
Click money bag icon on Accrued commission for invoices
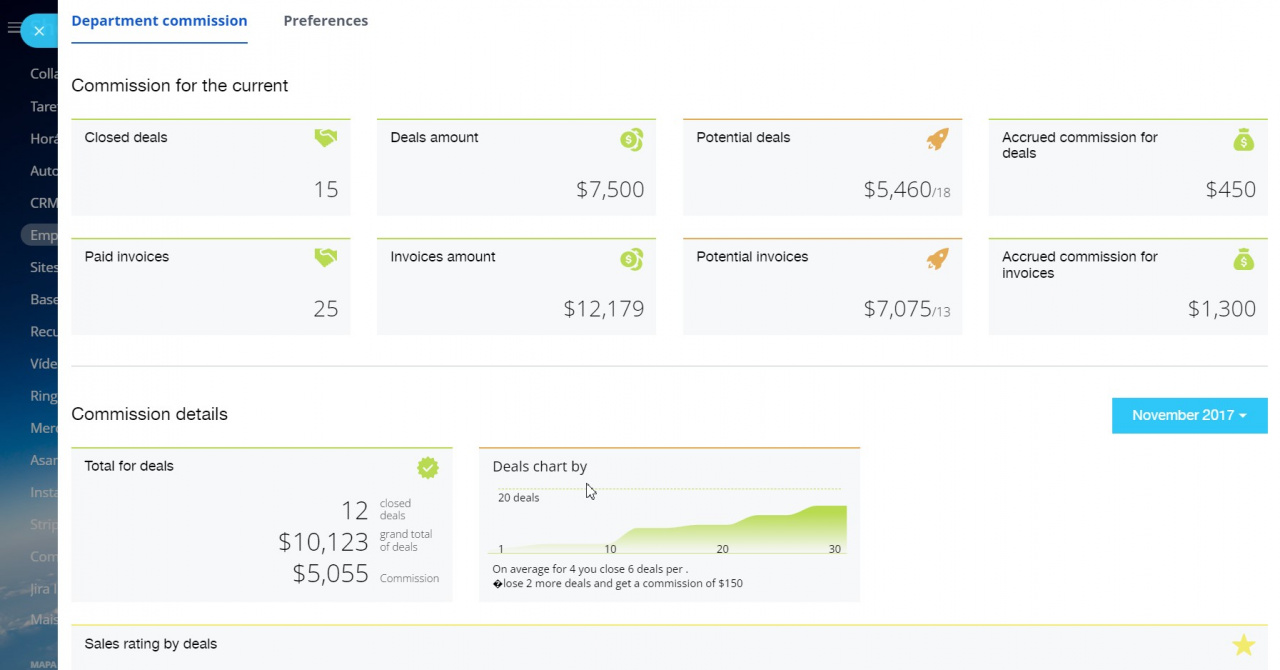[1243, 259]
